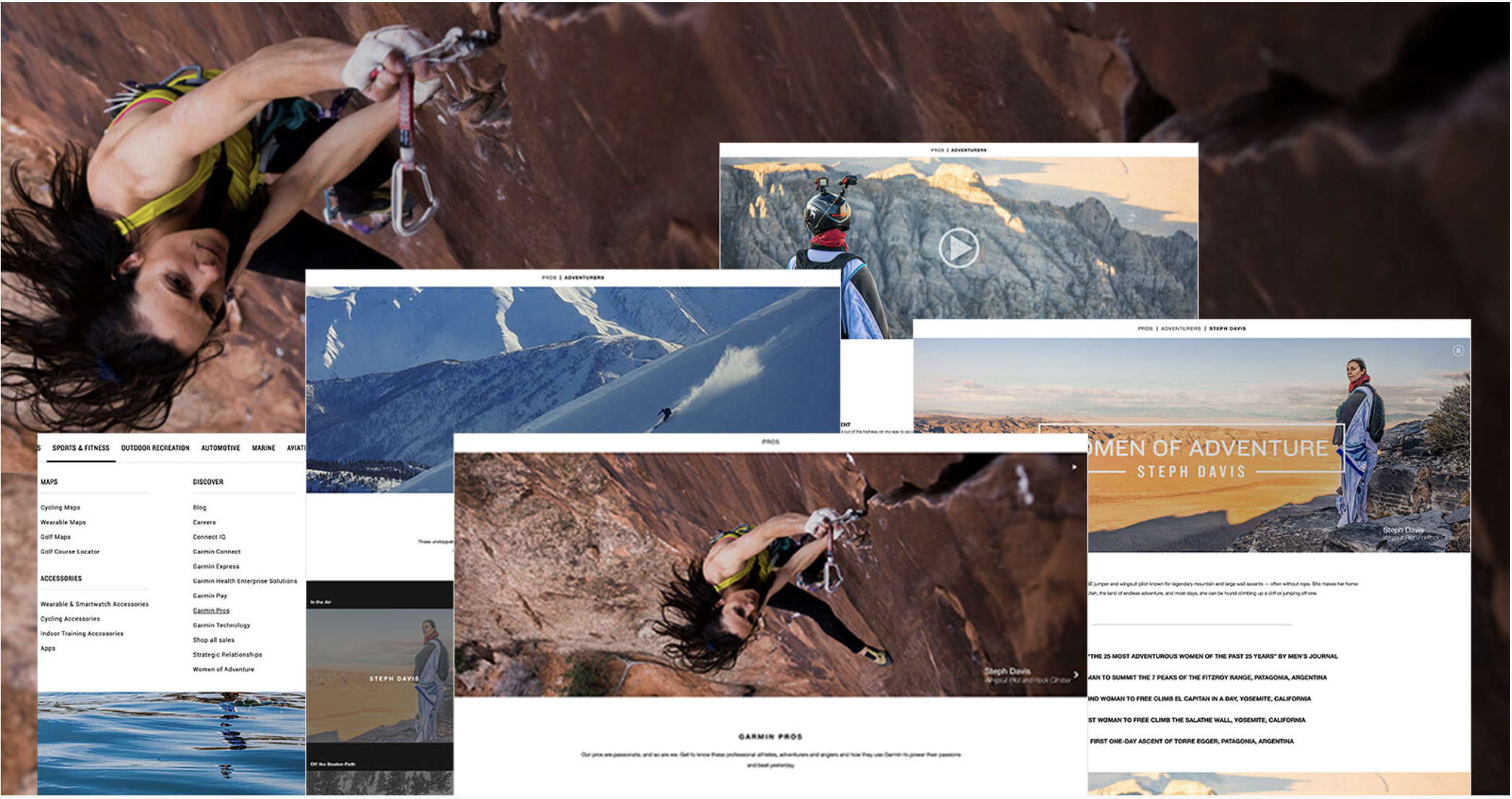Screen dimensions: 1512x799
Task: Open the Garmin Pay link
Action: 210,596
